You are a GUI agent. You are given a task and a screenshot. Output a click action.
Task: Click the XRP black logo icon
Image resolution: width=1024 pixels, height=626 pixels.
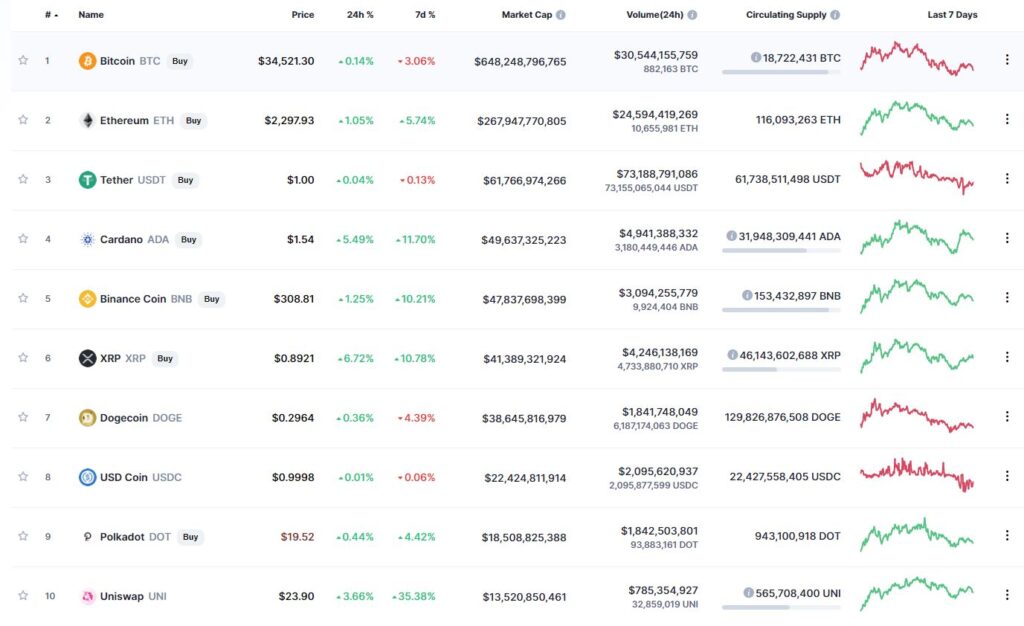coord(87,358)
